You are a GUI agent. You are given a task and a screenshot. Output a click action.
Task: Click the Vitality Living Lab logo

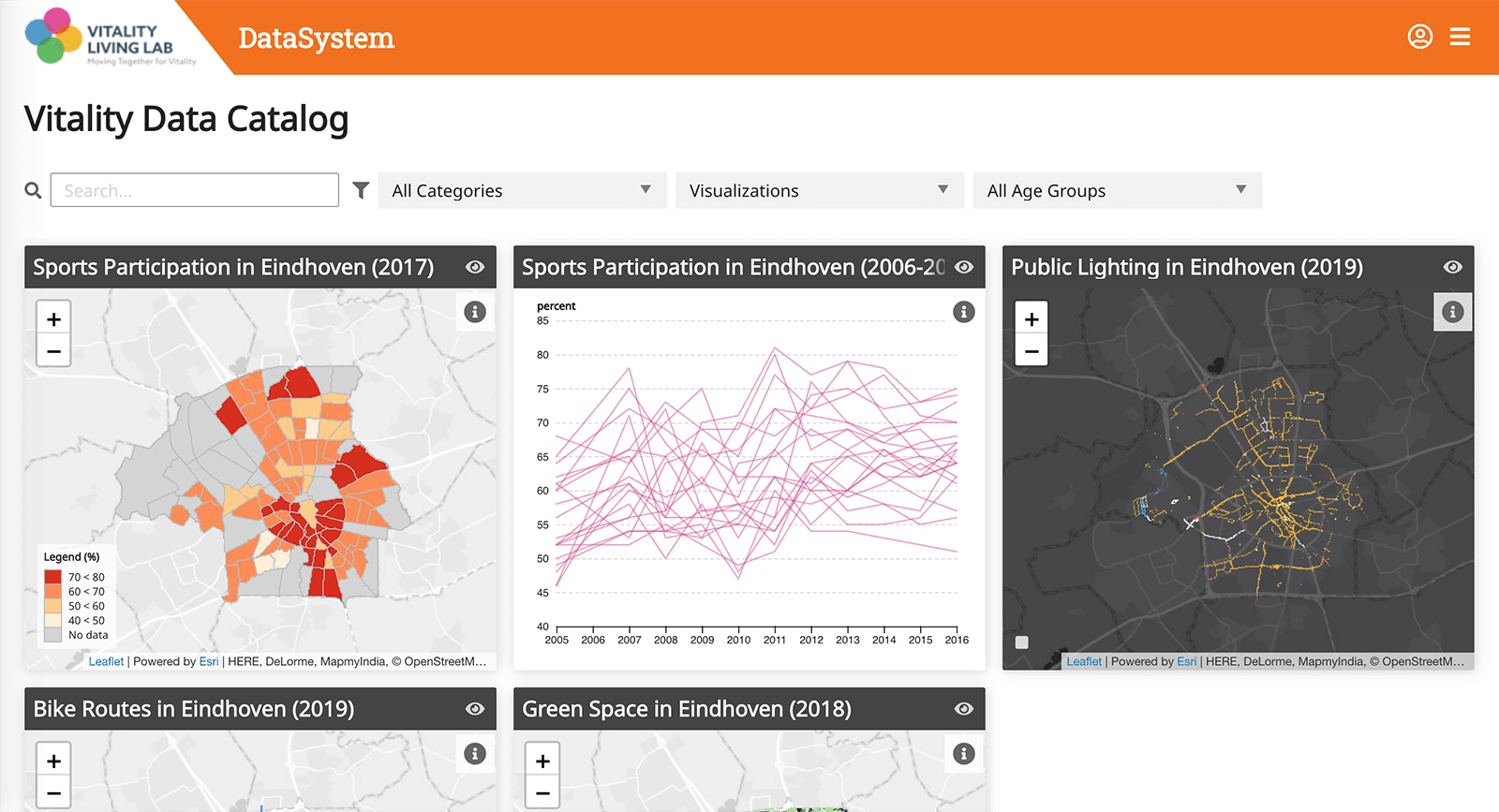(x=111, y=37)
